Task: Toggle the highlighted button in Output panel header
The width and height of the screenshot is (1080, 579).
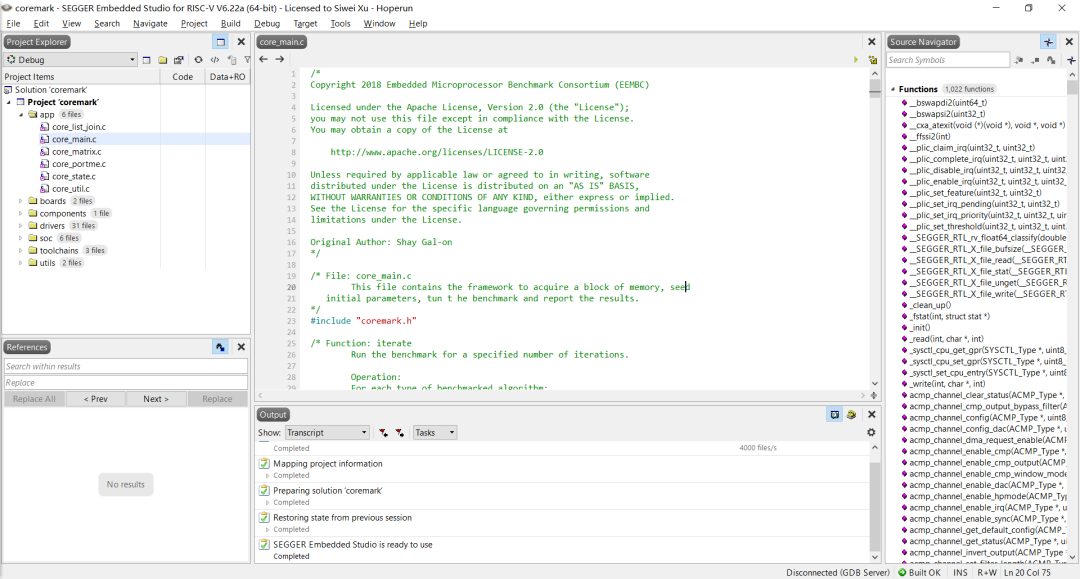Action: pos(834,414)
